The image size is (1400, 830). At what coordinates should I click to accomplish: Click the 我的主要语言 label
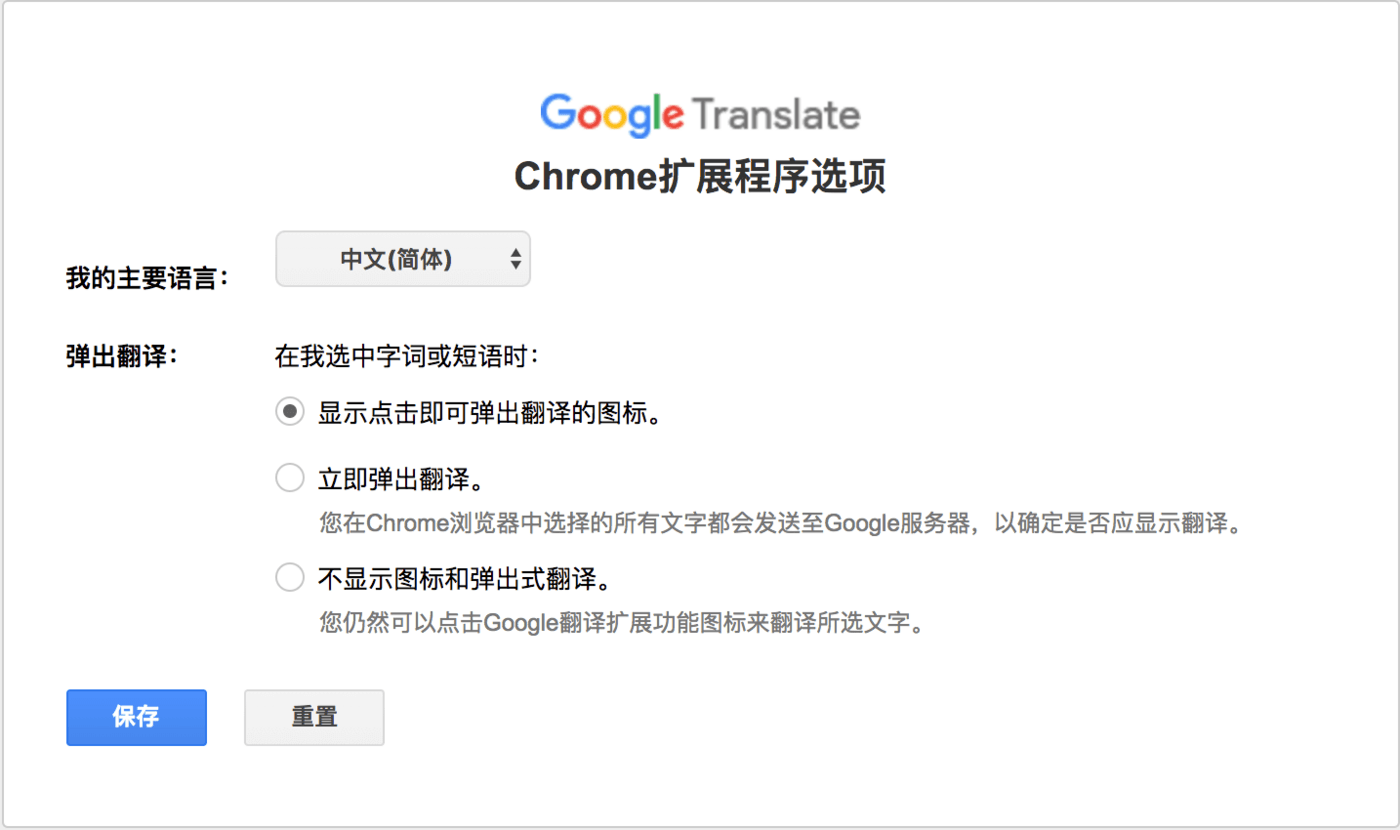tap(148, 278)
